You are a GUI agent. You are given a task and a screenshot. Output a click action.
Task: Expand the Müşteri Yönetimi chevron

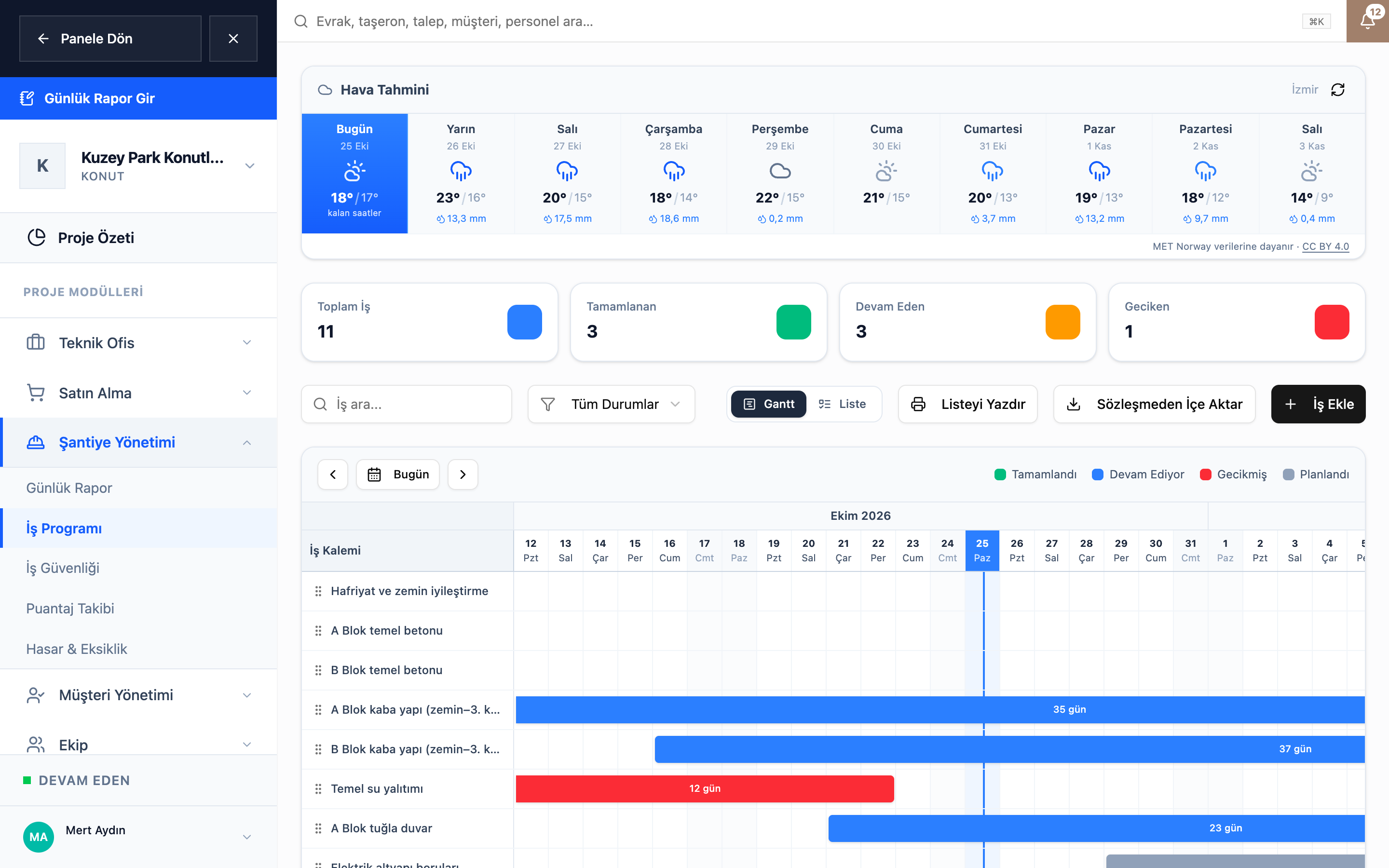(x=247, y=695)
